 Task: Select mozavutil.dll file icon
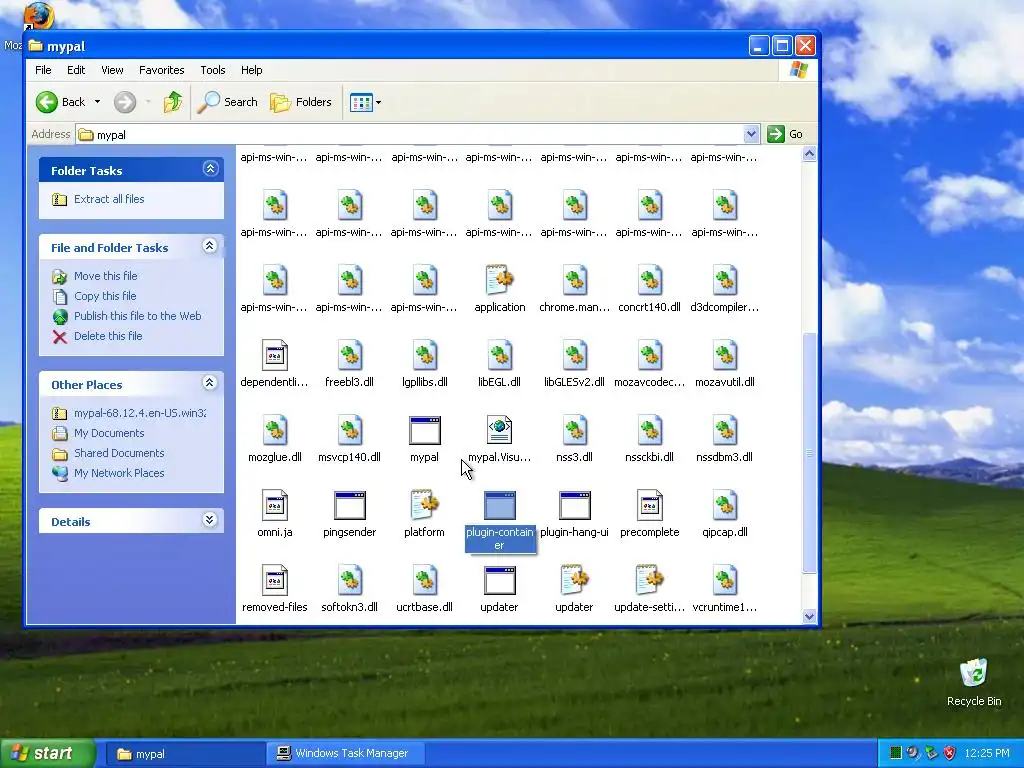click(x=725, y=355)
